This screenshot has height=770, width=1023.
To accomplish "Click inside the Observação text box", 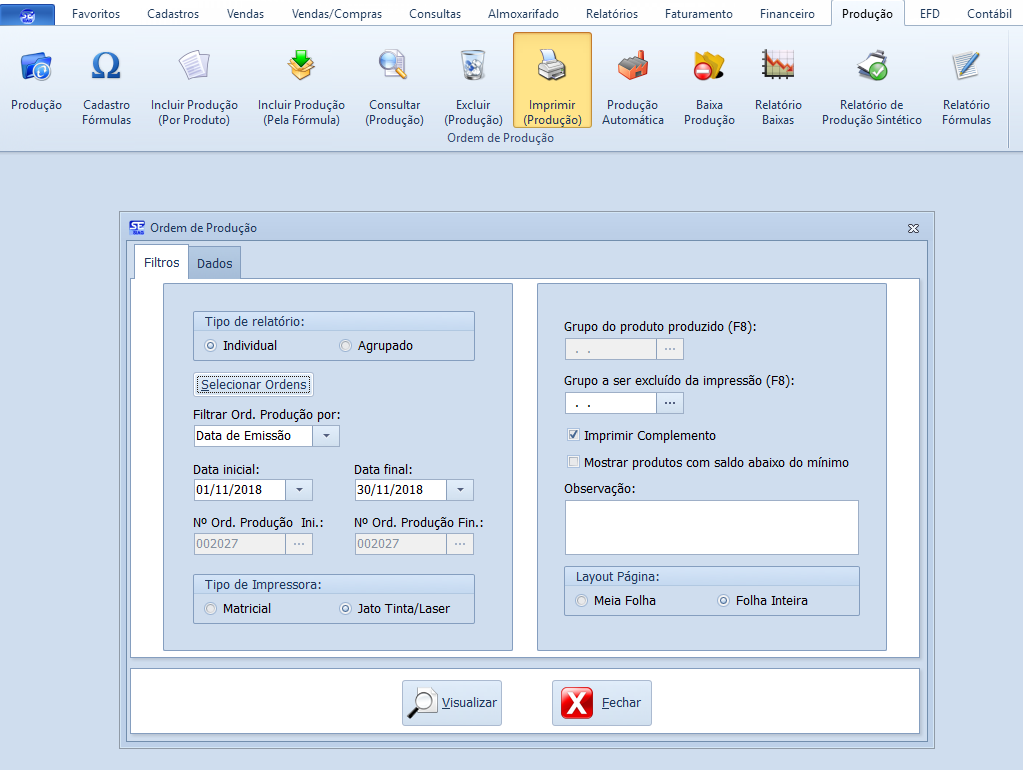I will (x=711, y=527).
